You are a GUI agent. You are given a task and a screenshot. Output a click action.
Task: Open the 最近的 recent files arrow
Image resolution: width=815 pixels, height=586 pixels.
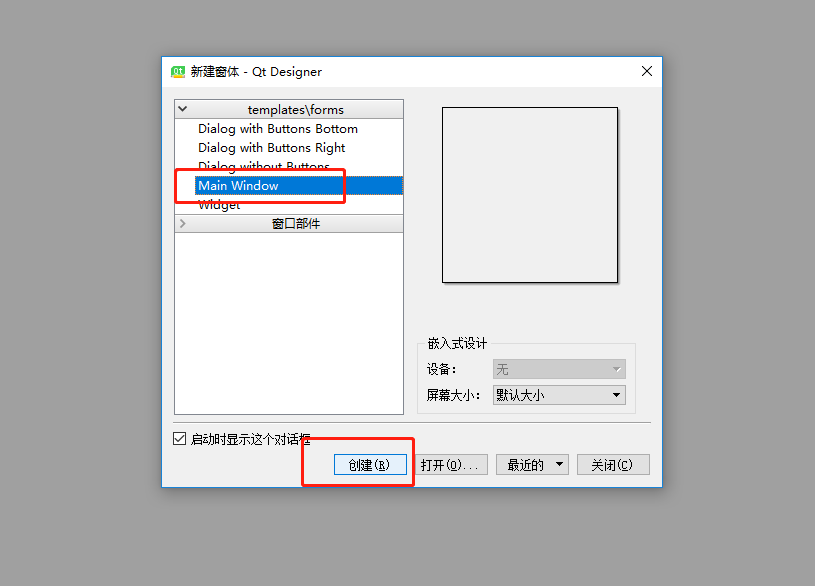pos(559,464)
